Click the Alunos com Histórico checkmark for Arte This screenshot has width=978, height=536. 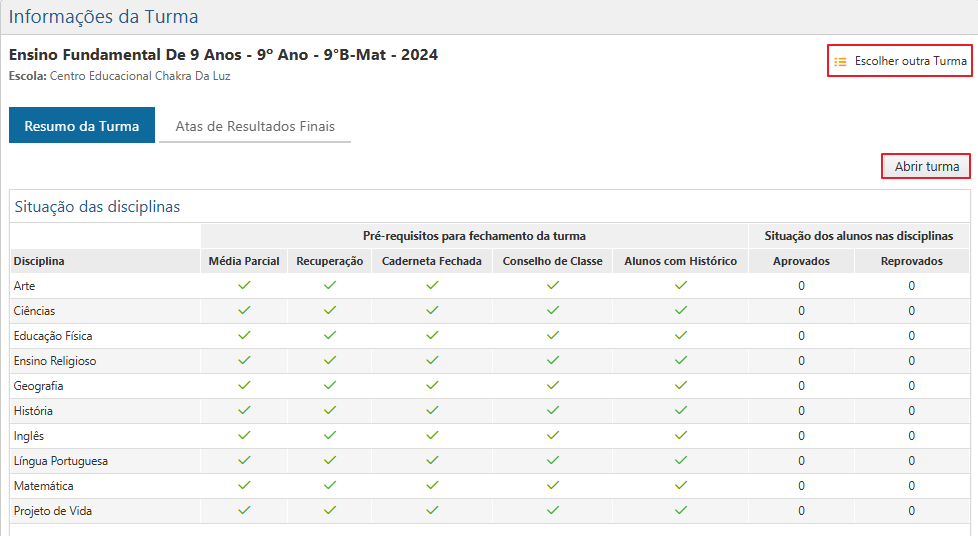click(x=680, y=285)
